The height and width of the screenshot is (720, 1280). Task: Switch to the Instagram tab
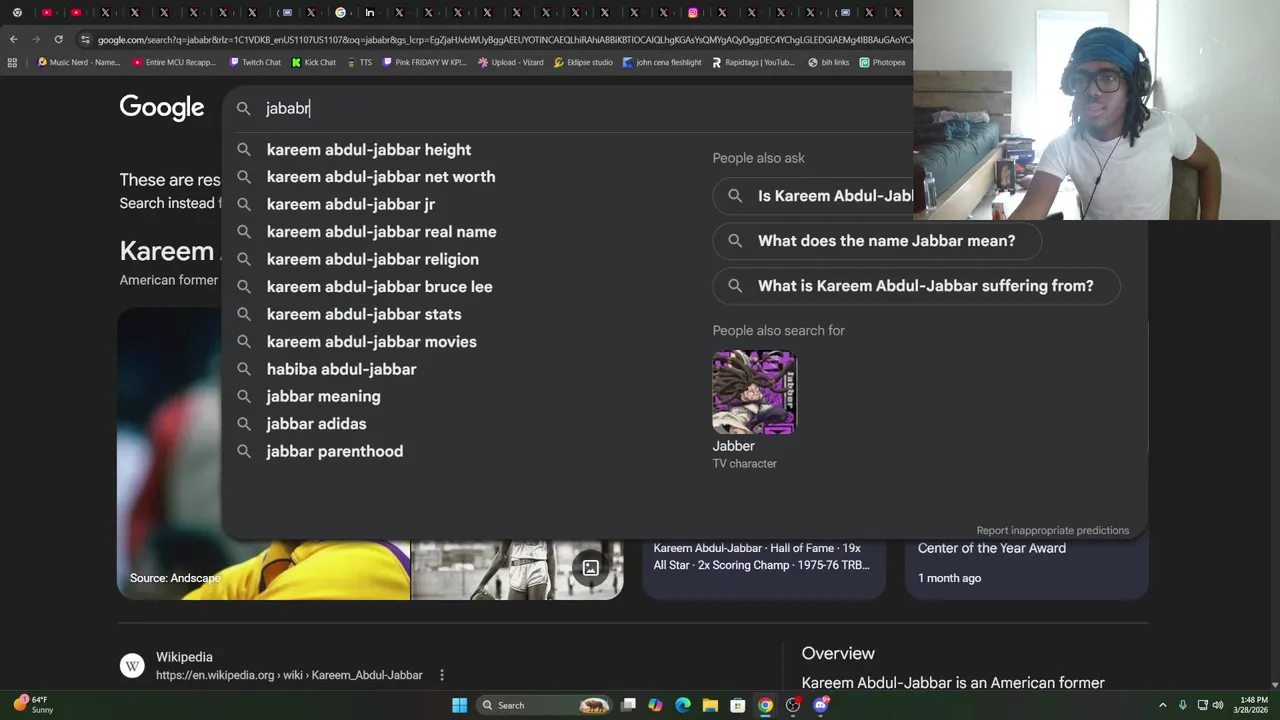pos(693,12)
